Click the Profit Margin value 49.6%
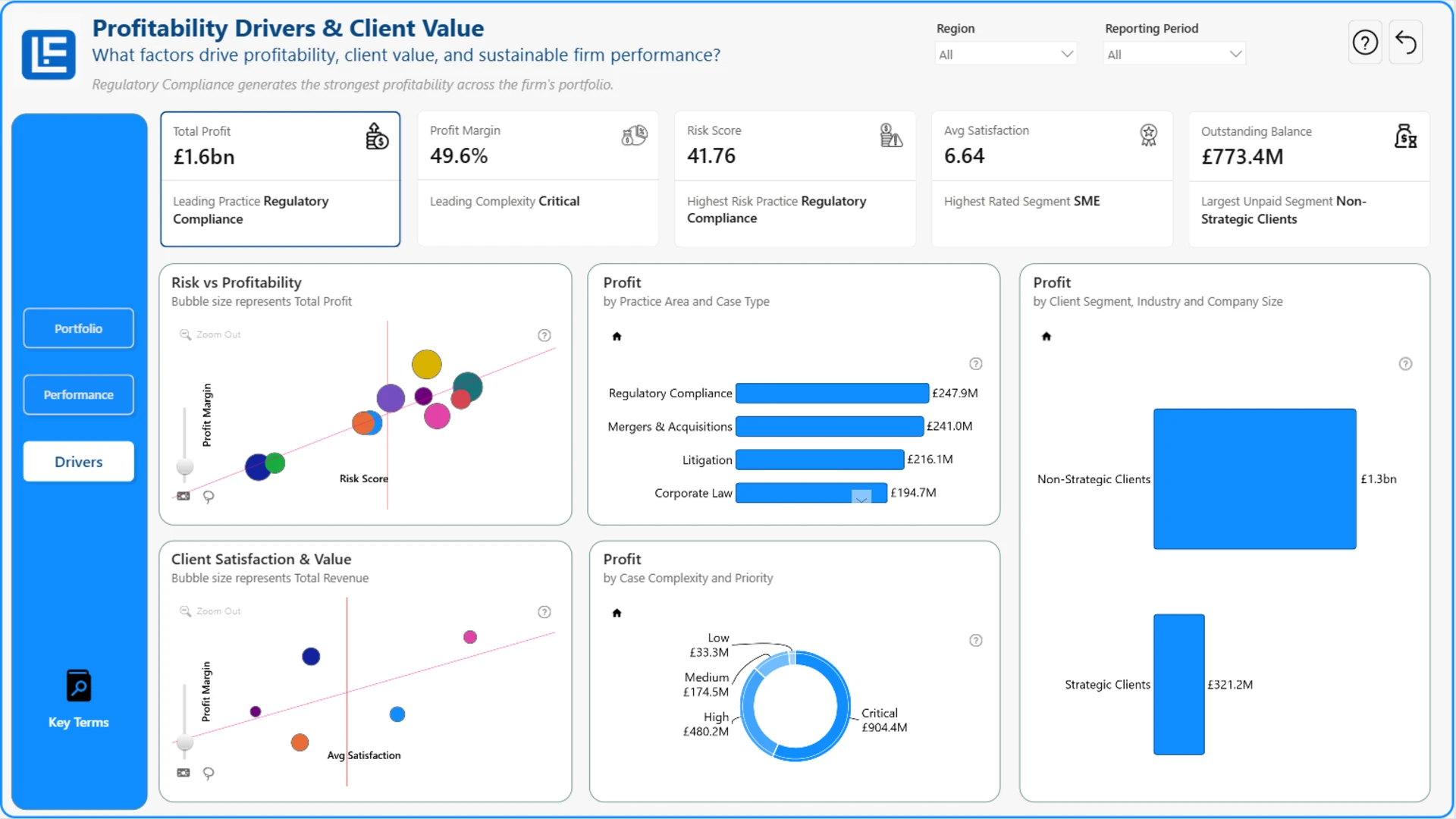 pos(459,156)
